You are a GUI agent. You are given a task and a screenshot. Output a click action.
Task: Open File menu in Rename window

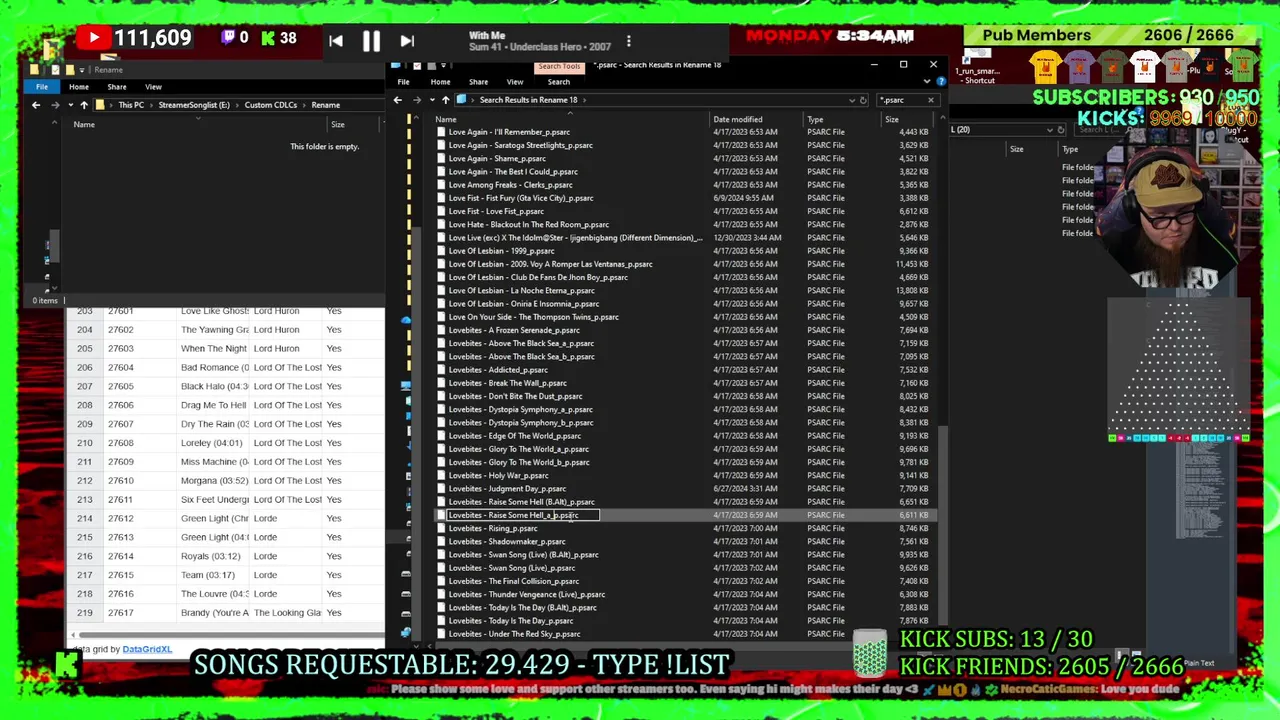pyautogui.click(x=42, y=87)
